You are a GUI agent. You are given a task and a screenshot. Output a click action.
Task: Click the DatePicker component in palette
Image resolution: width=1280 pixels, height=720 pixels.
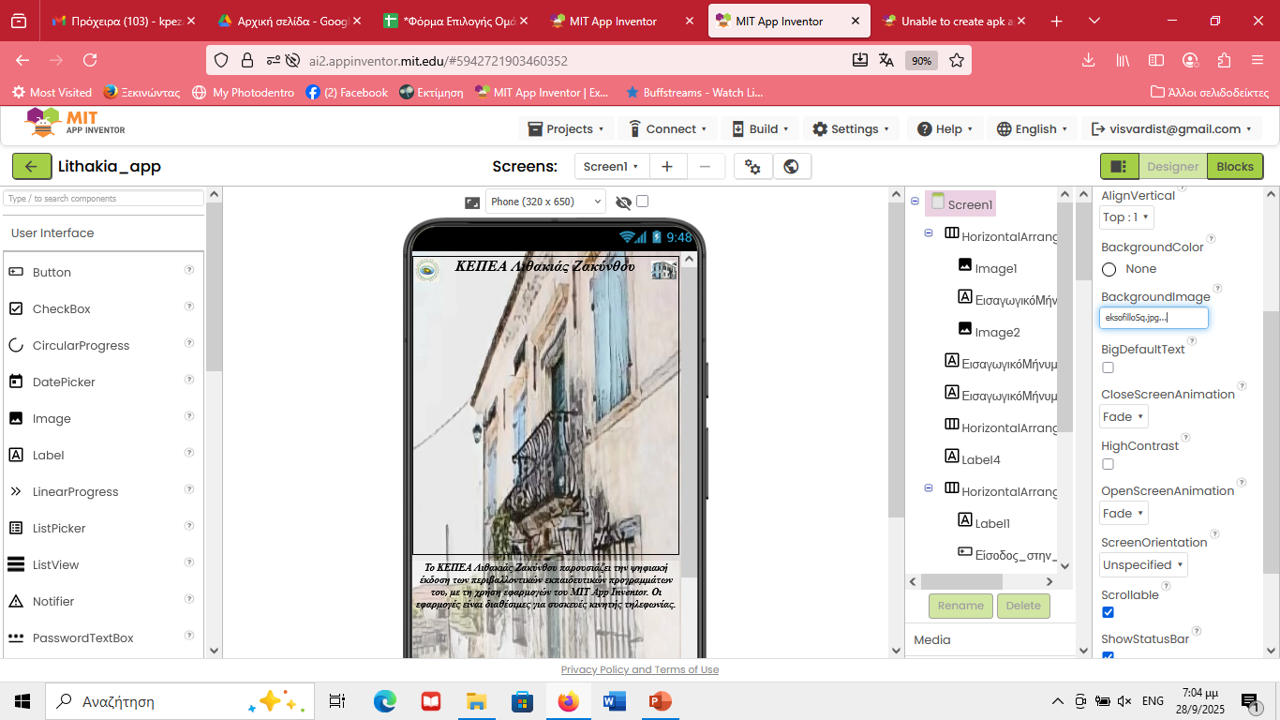point(63,382)
